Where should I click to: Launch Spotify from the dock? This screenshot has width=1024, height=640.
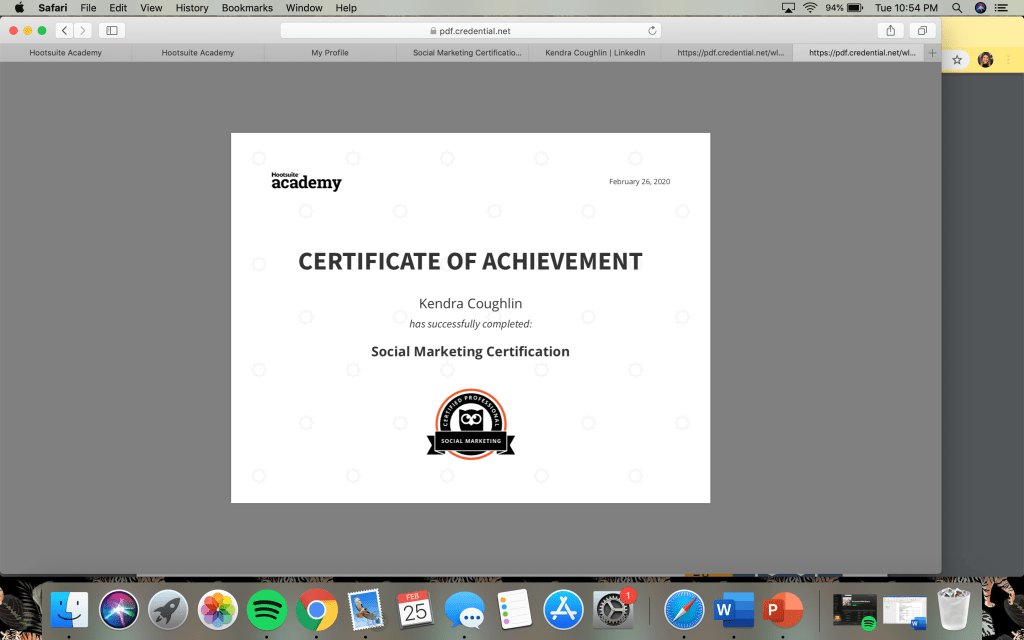coord(267,609)
